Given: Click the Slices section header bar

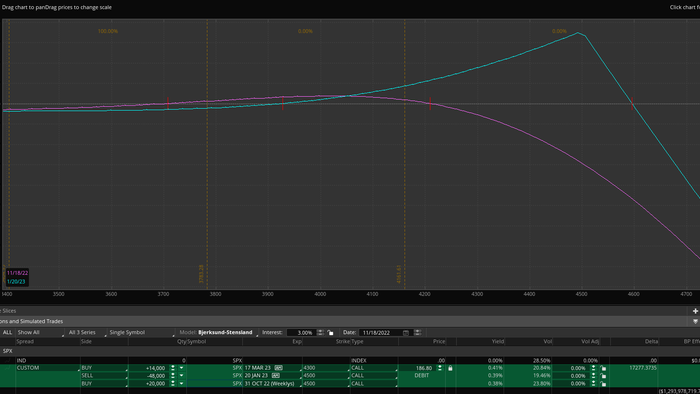Looking at the screenshot, I should pyautogui.click(x=350, y=311).
